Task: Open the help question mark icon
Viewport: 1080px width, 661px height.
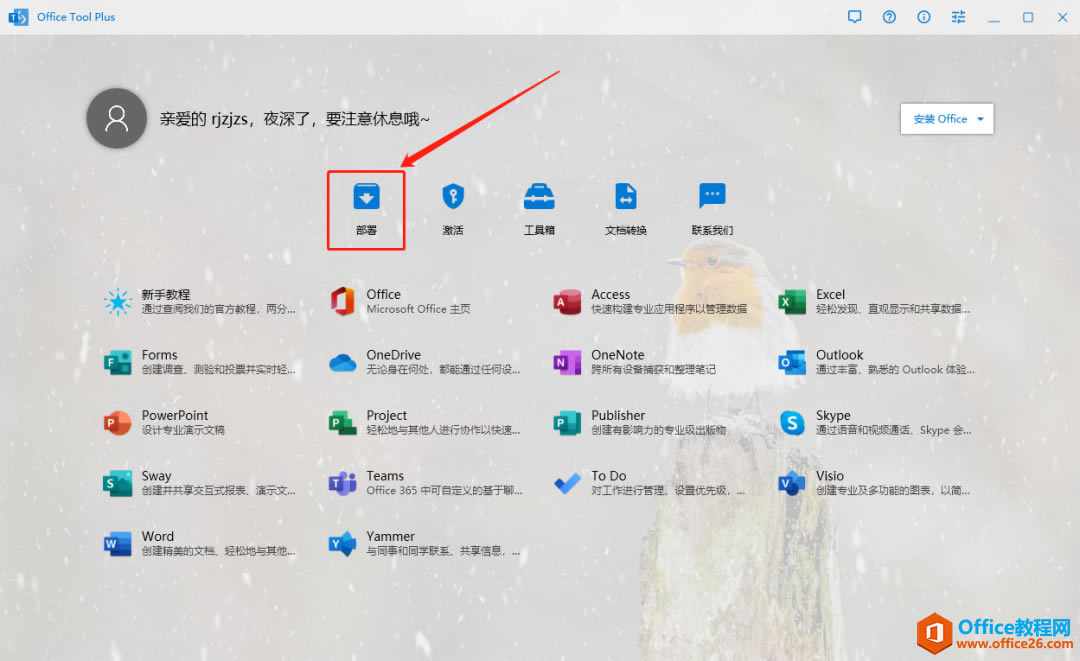Action: pos(889,17)
